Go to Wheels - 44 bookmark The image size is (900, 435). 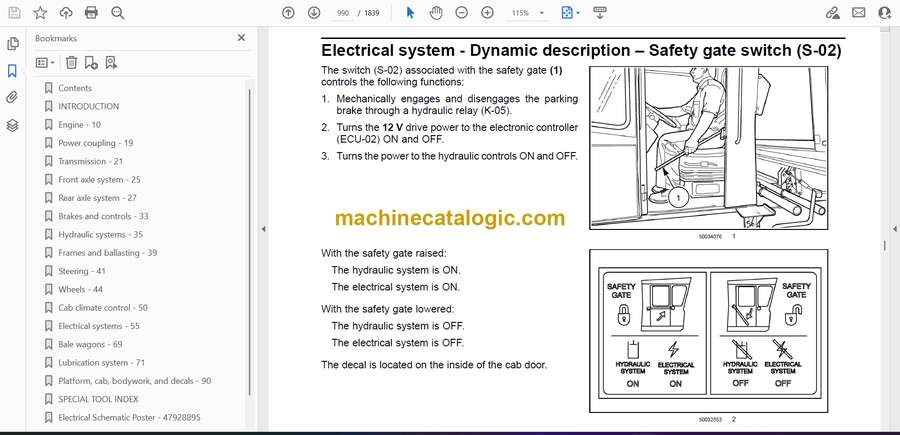[80, 290]
